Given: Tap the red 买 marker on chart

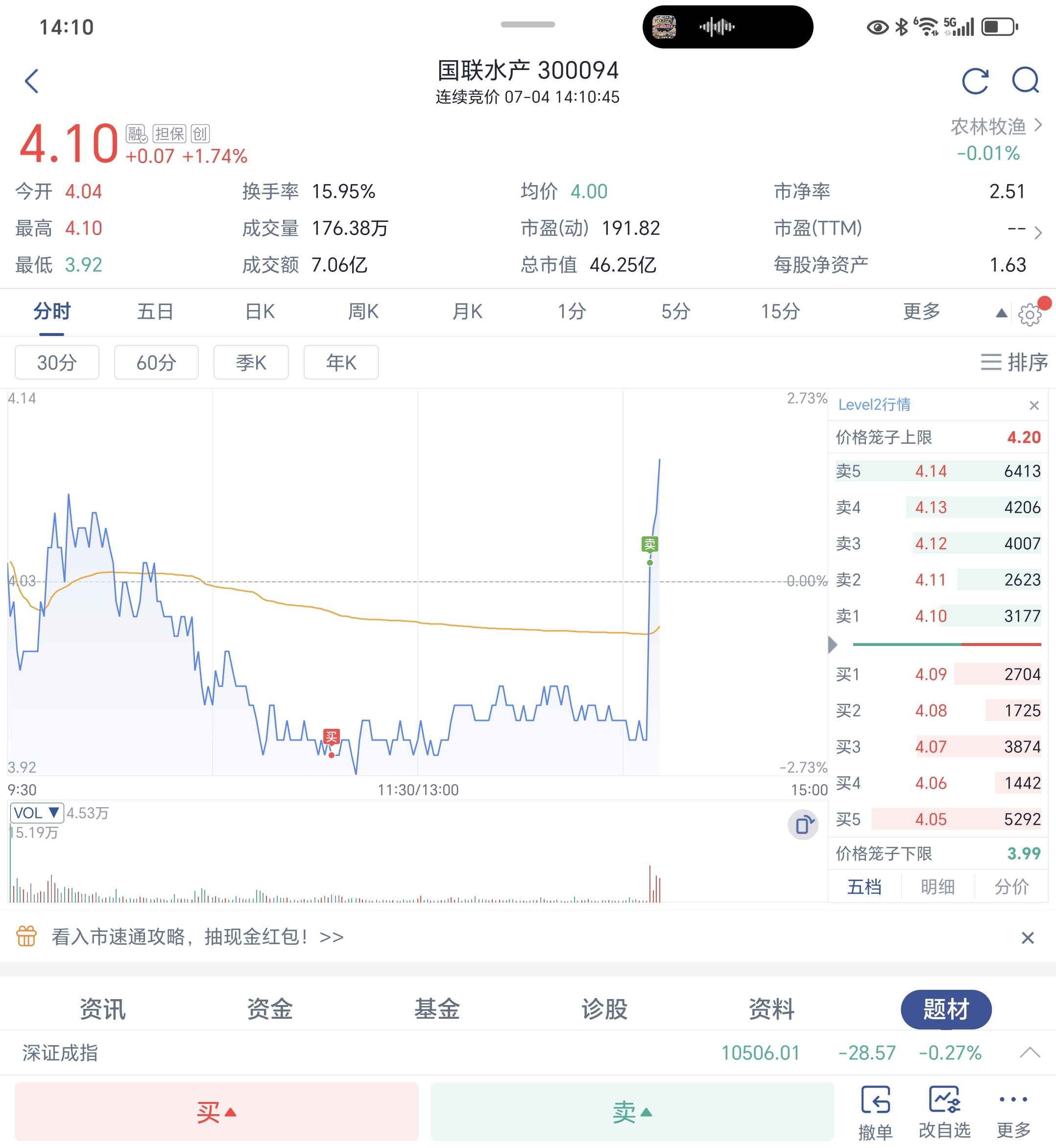Looking at the screenshot, I should tap(332, 737).
